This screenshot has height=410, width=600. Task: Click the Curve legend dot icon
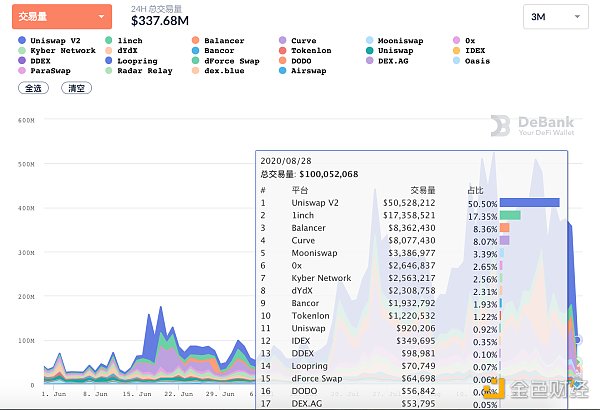pyautogui.click(x=283, y=41)
